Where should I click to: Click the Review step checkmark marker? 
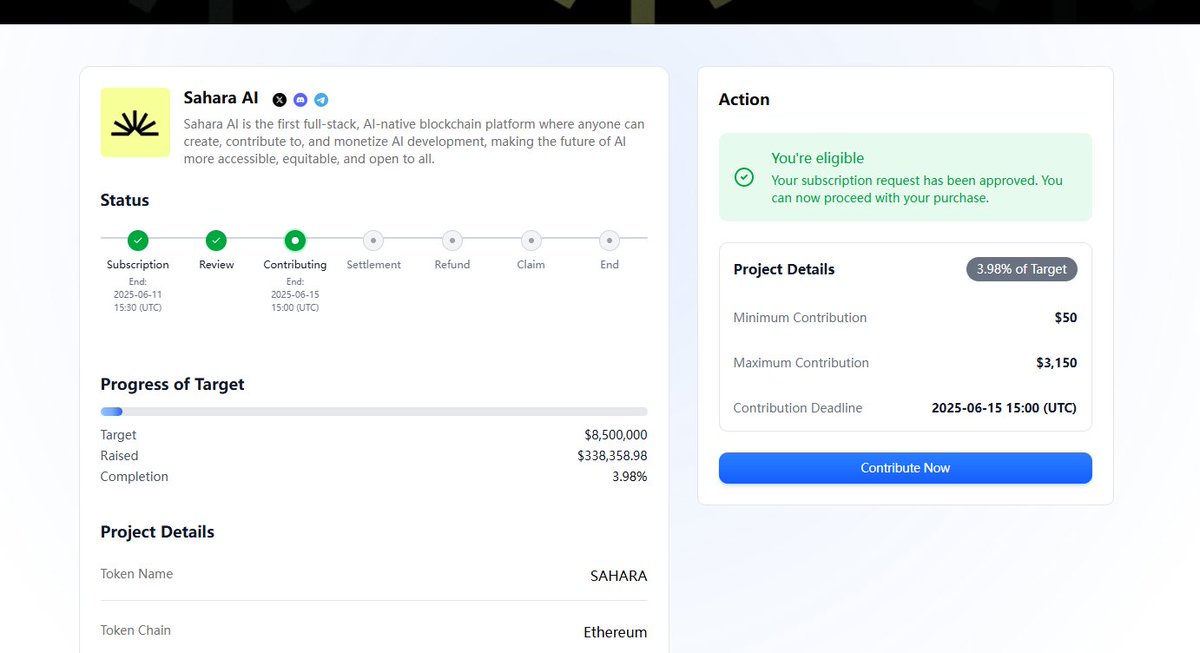point(216,240)
